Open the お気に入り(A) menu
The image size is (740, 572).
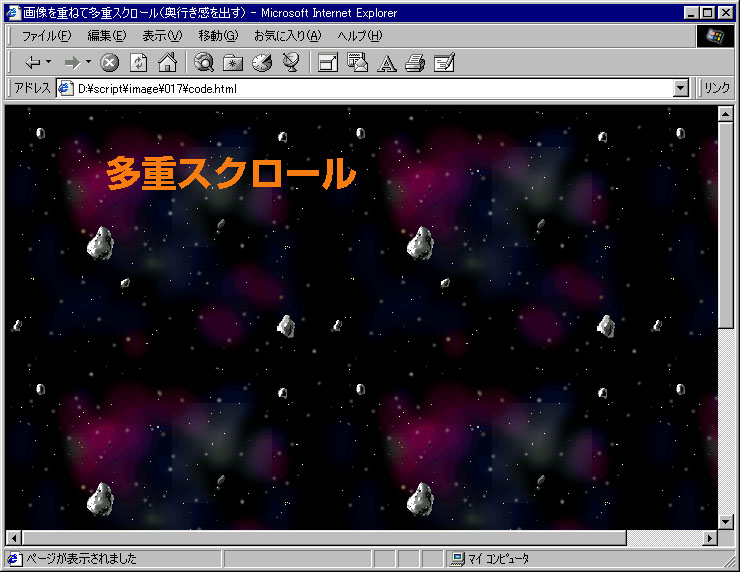pos(287,36)
